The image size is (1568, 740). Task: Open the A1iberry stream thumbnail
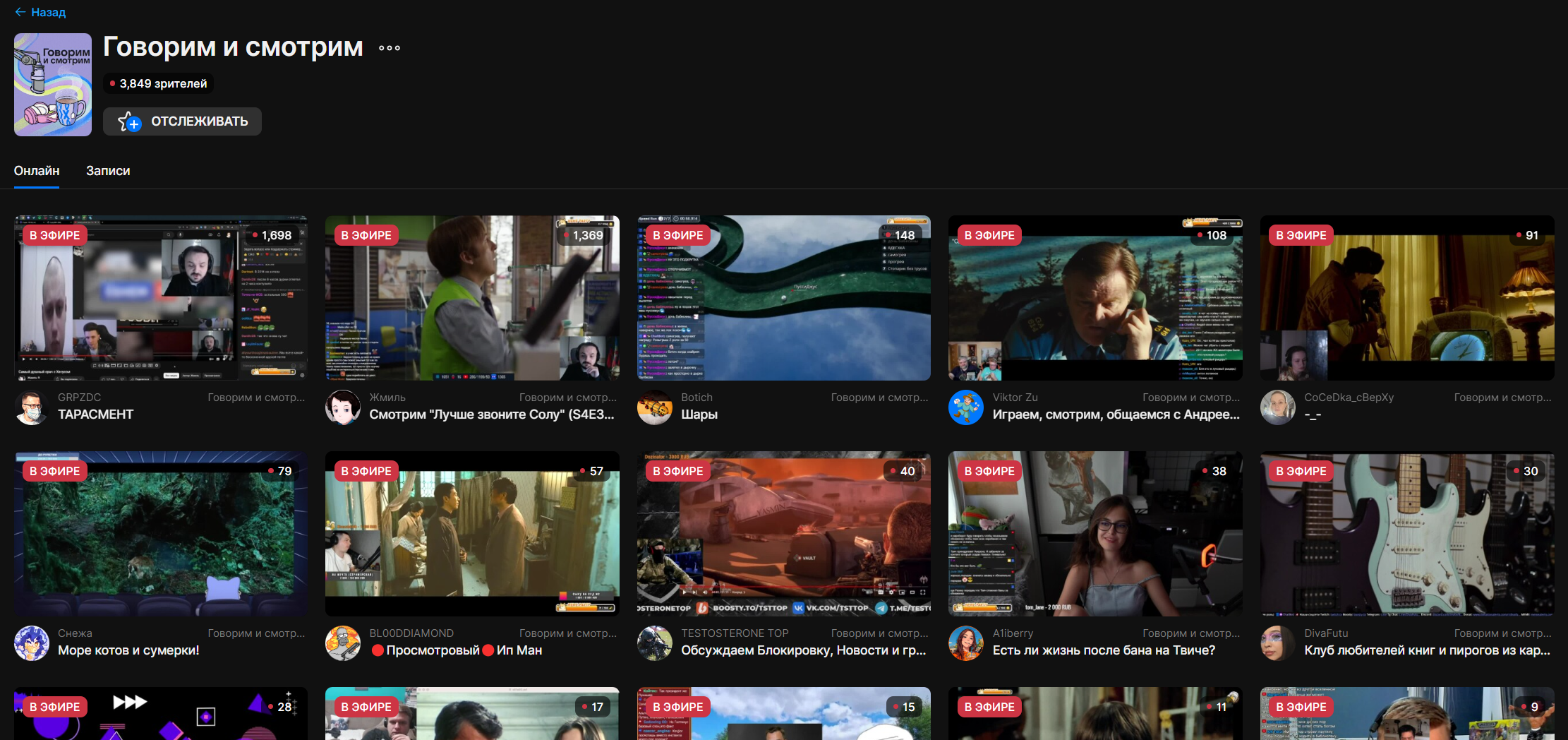(1095, 534)
